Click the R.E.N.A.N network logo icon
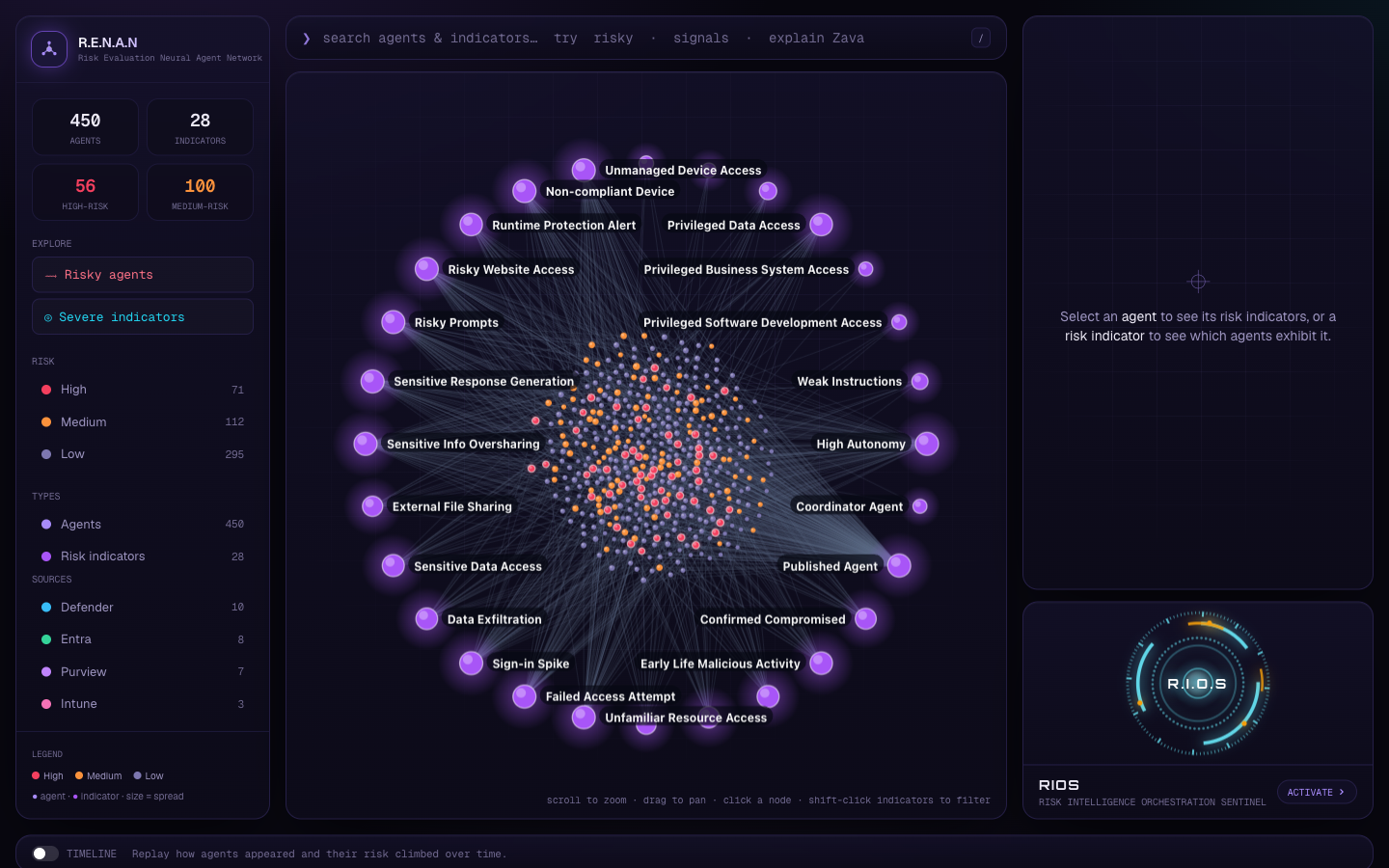The image size is (1389, 868). coord(49,49)
